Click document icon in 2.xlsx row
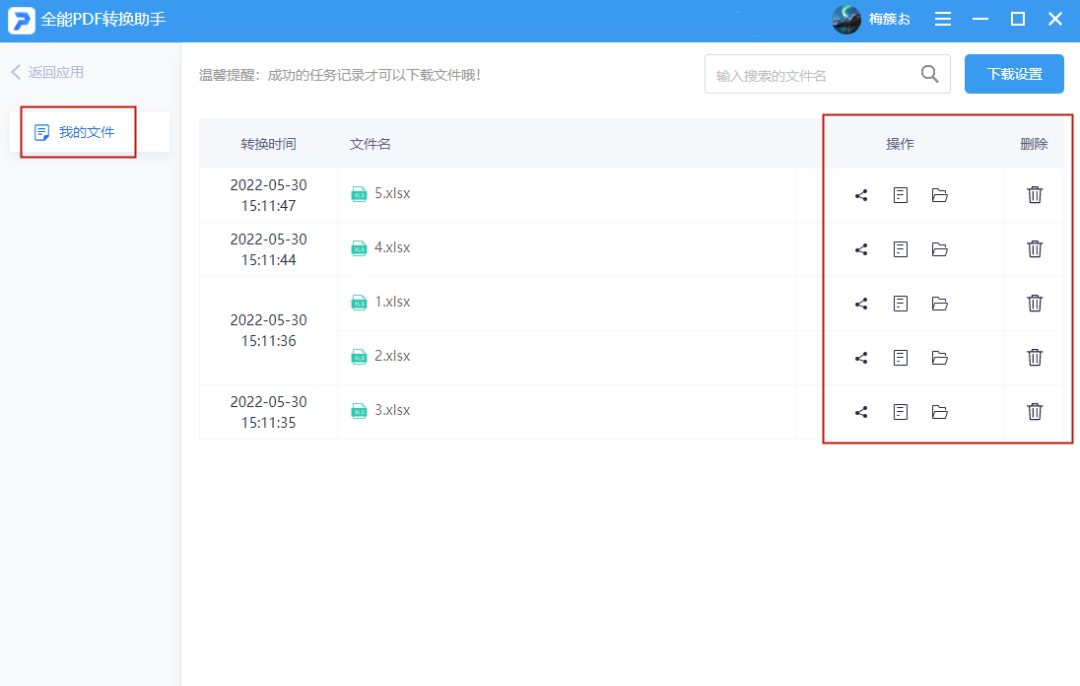The image size is (1080, 686). (x=900, y=357)
